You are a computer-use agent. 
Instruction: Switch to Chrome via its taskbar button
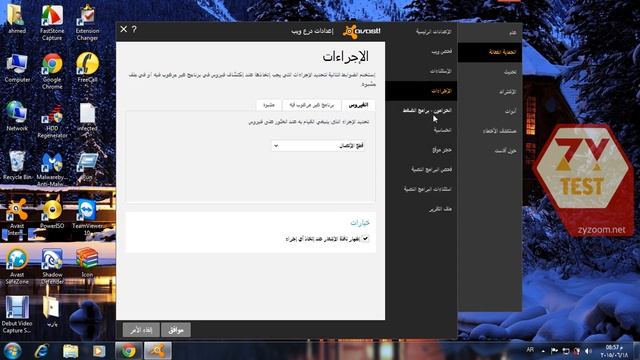coord(129,351)
